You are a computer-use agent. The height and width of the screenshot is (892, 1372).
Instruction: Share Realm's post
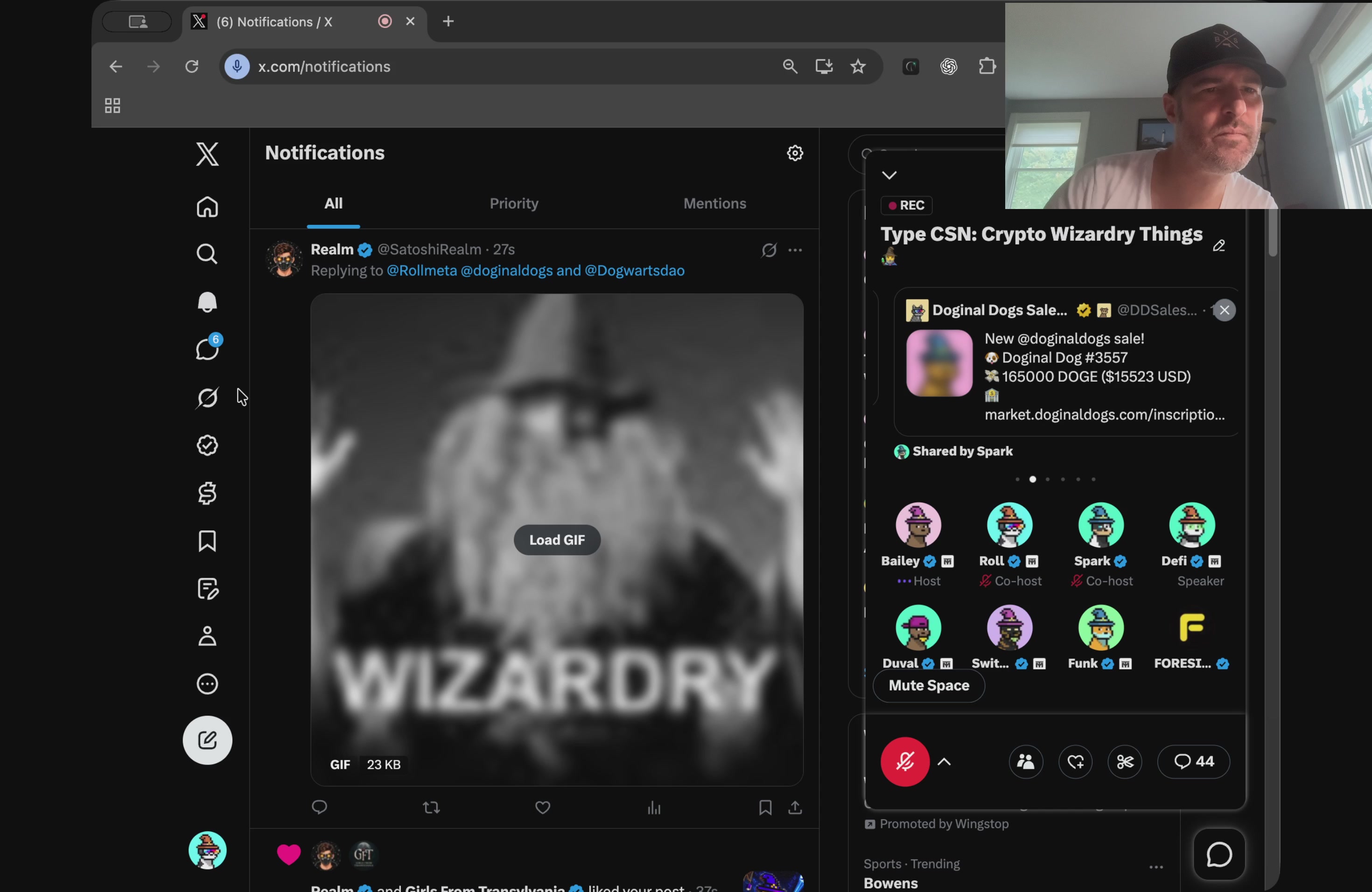795,807
